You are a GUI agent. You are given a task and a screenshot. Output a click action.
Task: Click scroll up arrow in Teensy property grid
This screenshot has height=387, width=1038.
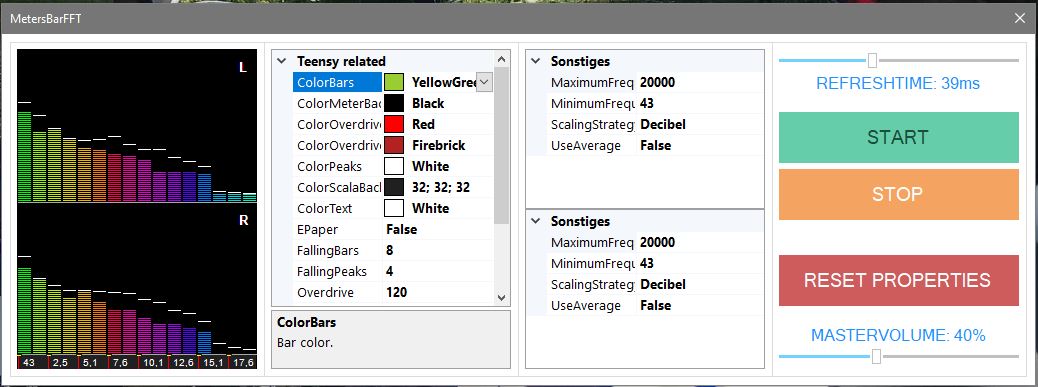point(501,59)
